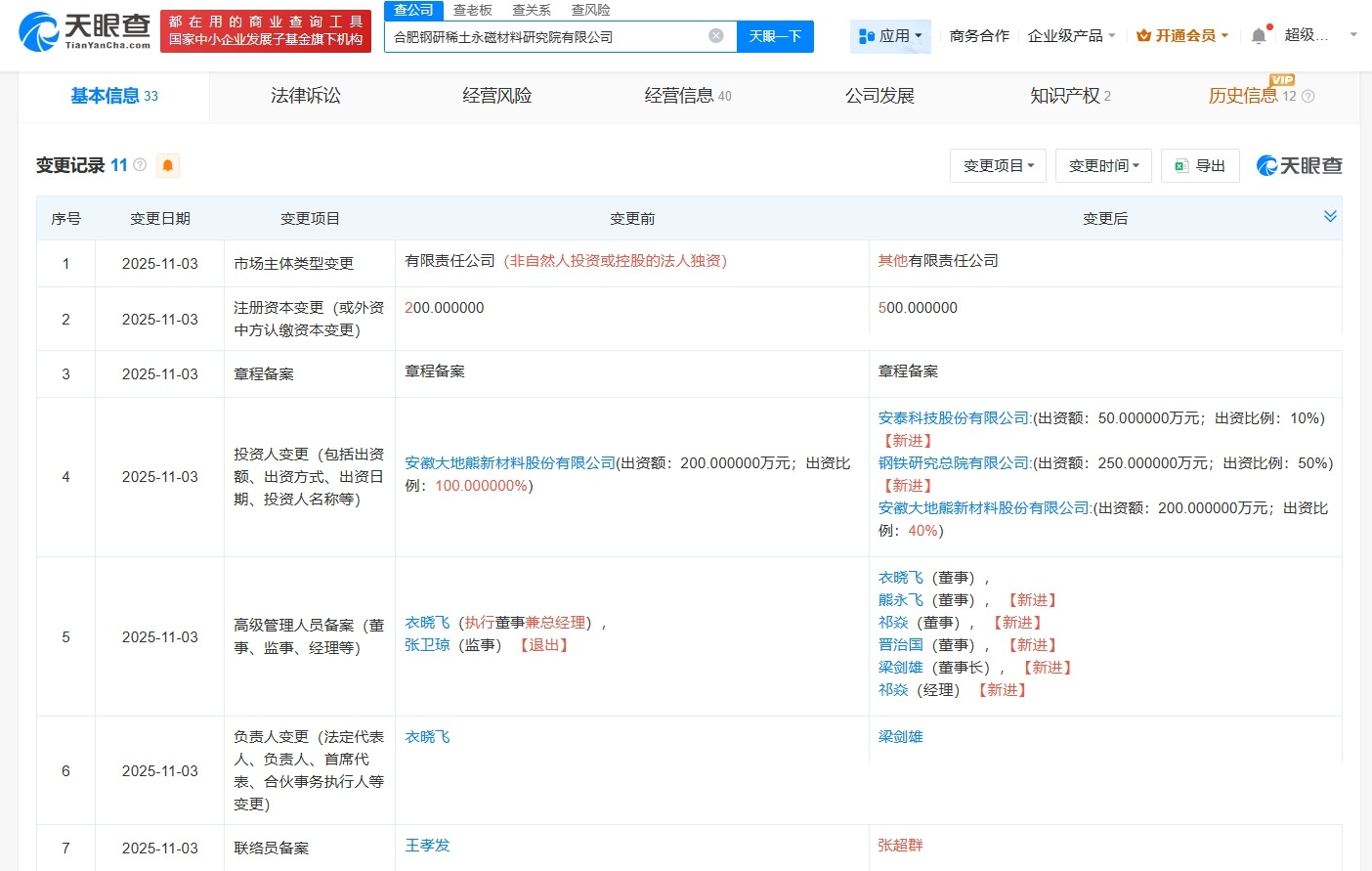Open 安泰科技股份有限公司 company link
Image resolution: width=1372 pixels, height=871 pixels.
click(x=954, y=418)
